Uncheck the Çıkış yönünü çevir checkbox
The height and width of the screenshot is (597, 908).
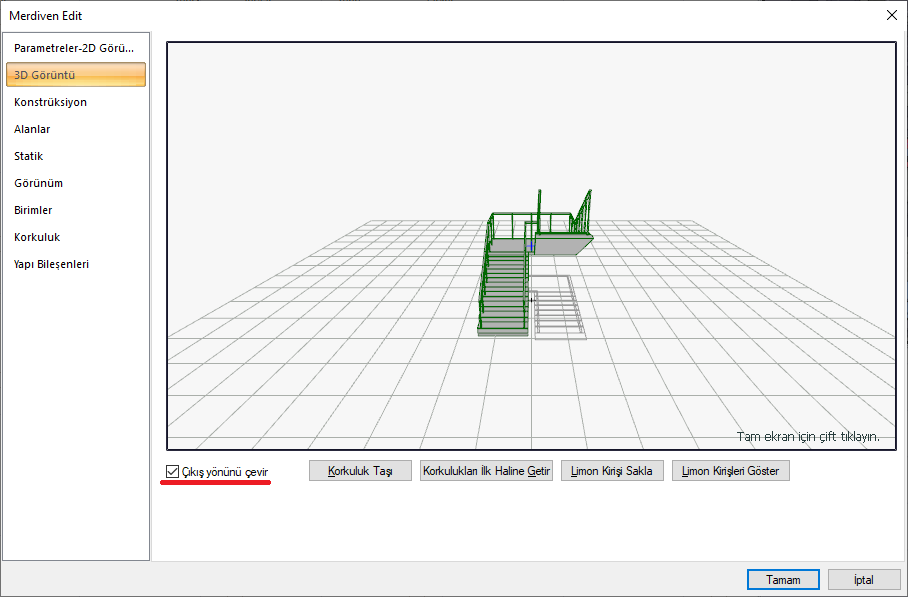(x=172, y=471)
